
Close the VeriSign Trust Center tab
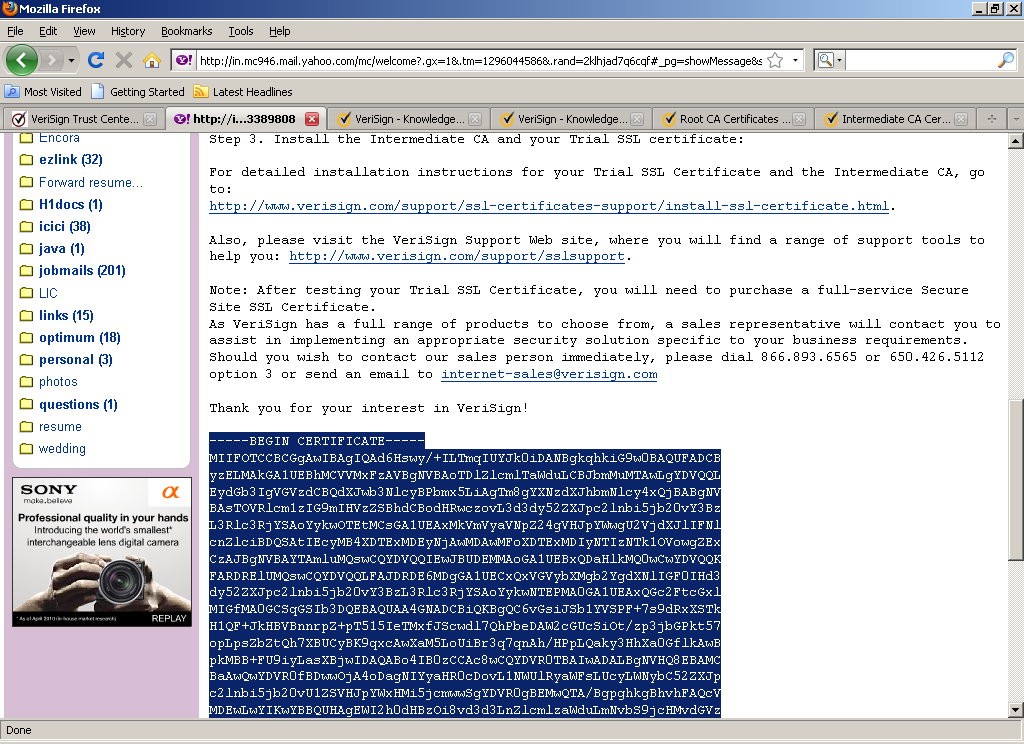150,119
